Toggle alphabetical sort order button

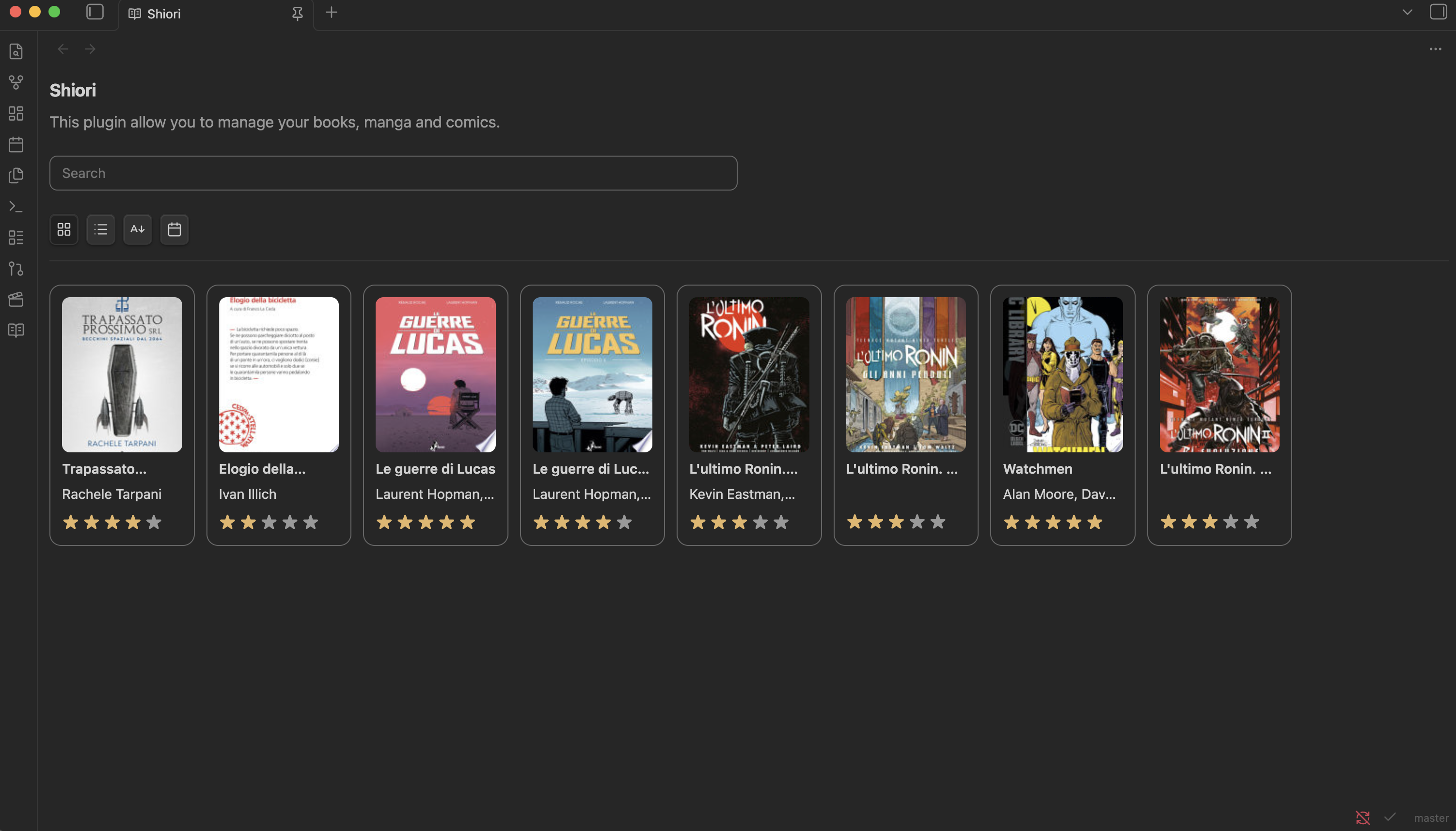pyautogui.click(x=138, y=229)
